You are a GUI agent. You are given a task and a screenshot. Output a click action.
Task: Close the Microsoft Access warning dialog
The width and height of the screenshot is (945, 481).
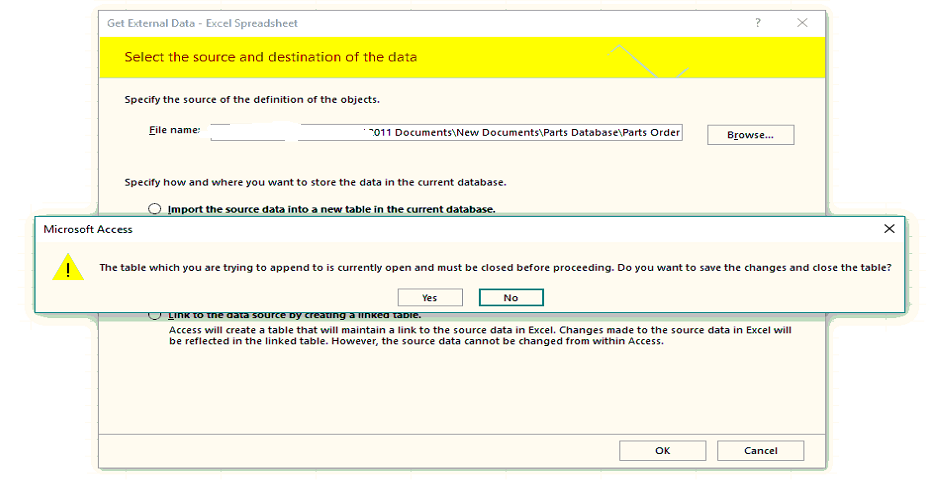pyautogui.click(x=889, y=229)
